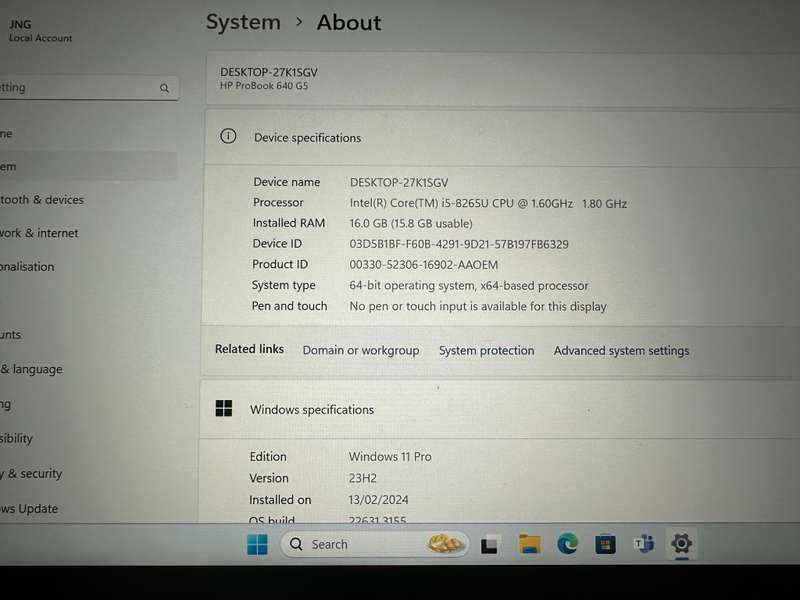
Task: Click the Windows specifications logo icon
Action: [223, 408]
